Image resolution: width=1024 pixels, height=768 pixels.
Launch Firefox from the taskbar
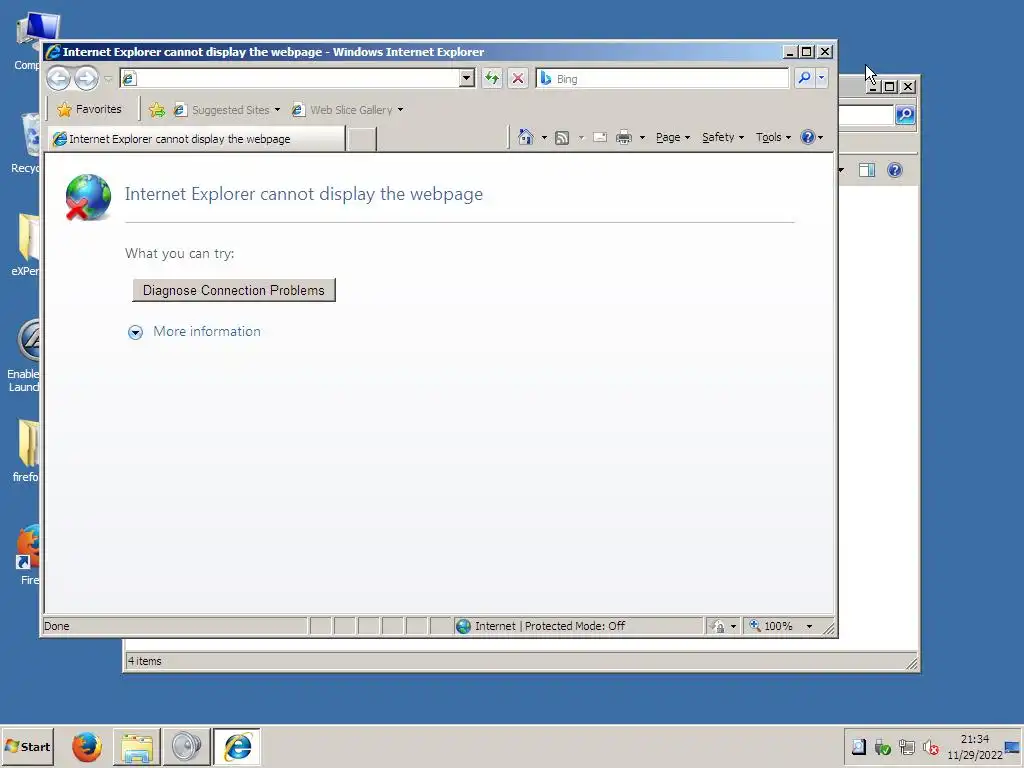click(87, 747)
